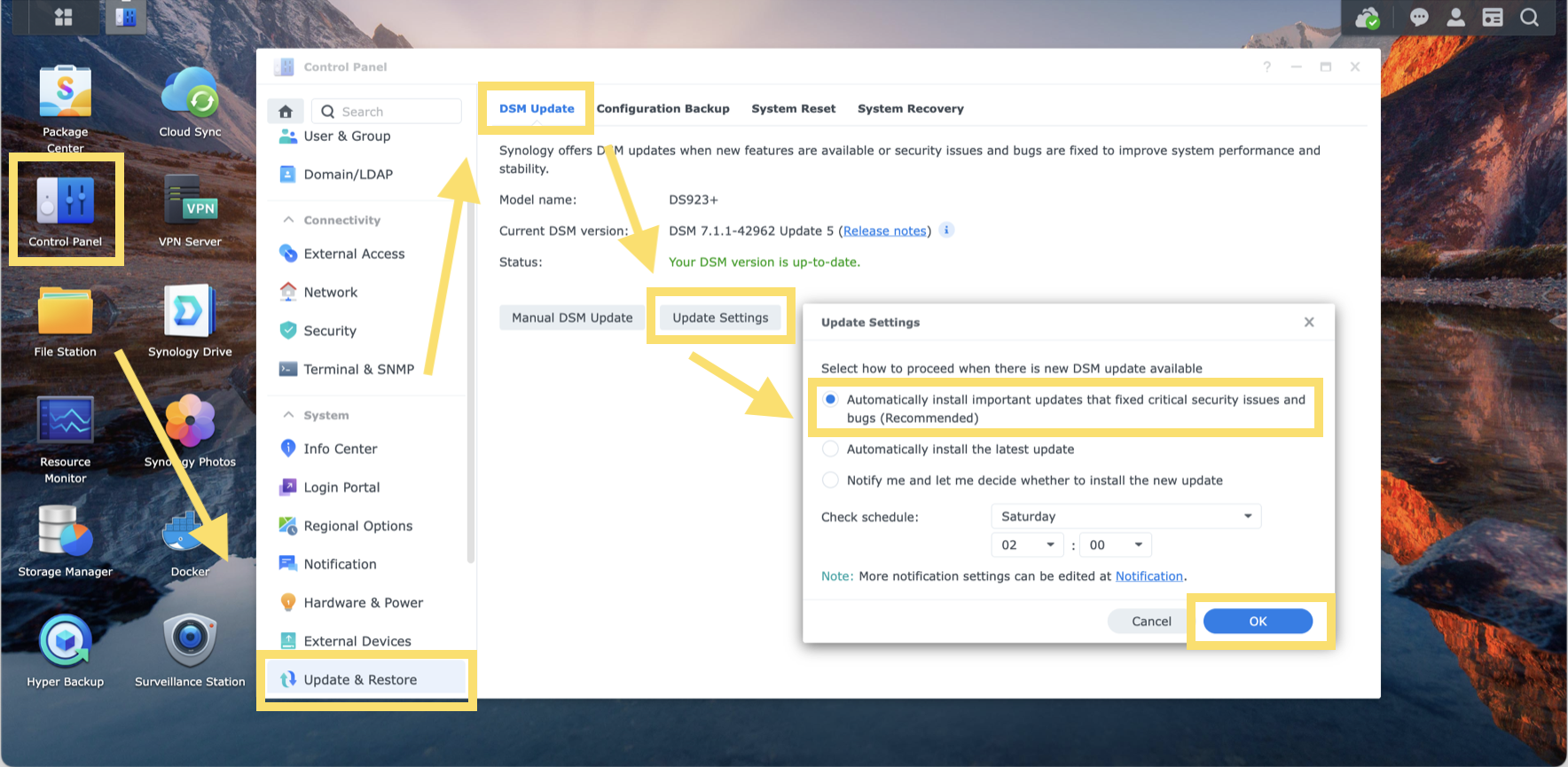Click the Manual DSM Update button
Viewport: 1568px width, 767px height.
coord(572,317)
